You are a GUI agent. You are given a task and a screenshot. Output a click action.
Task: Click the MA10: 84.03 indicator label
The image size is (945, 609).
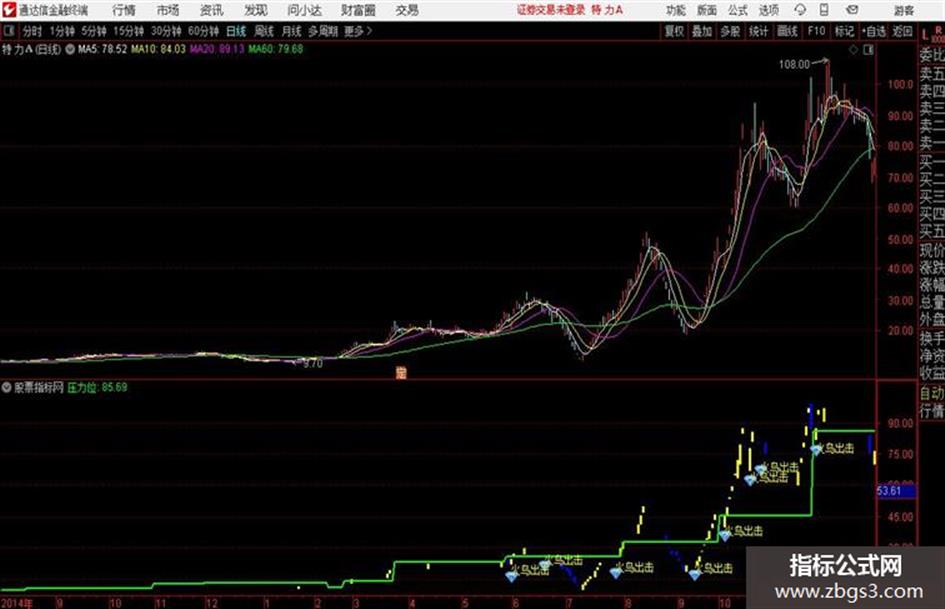159,49
